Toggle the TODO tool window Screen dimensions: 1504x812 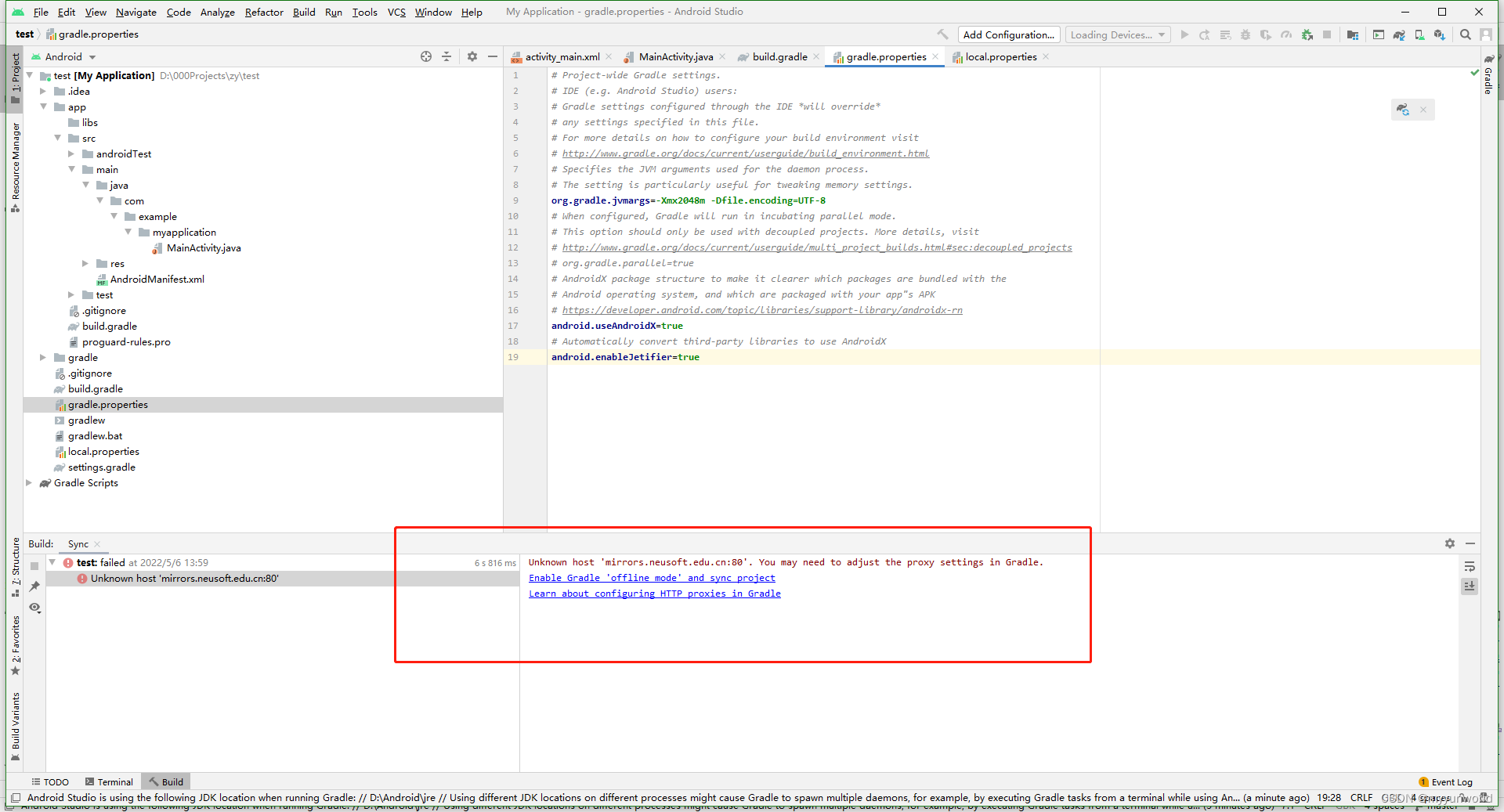point(50,781)
